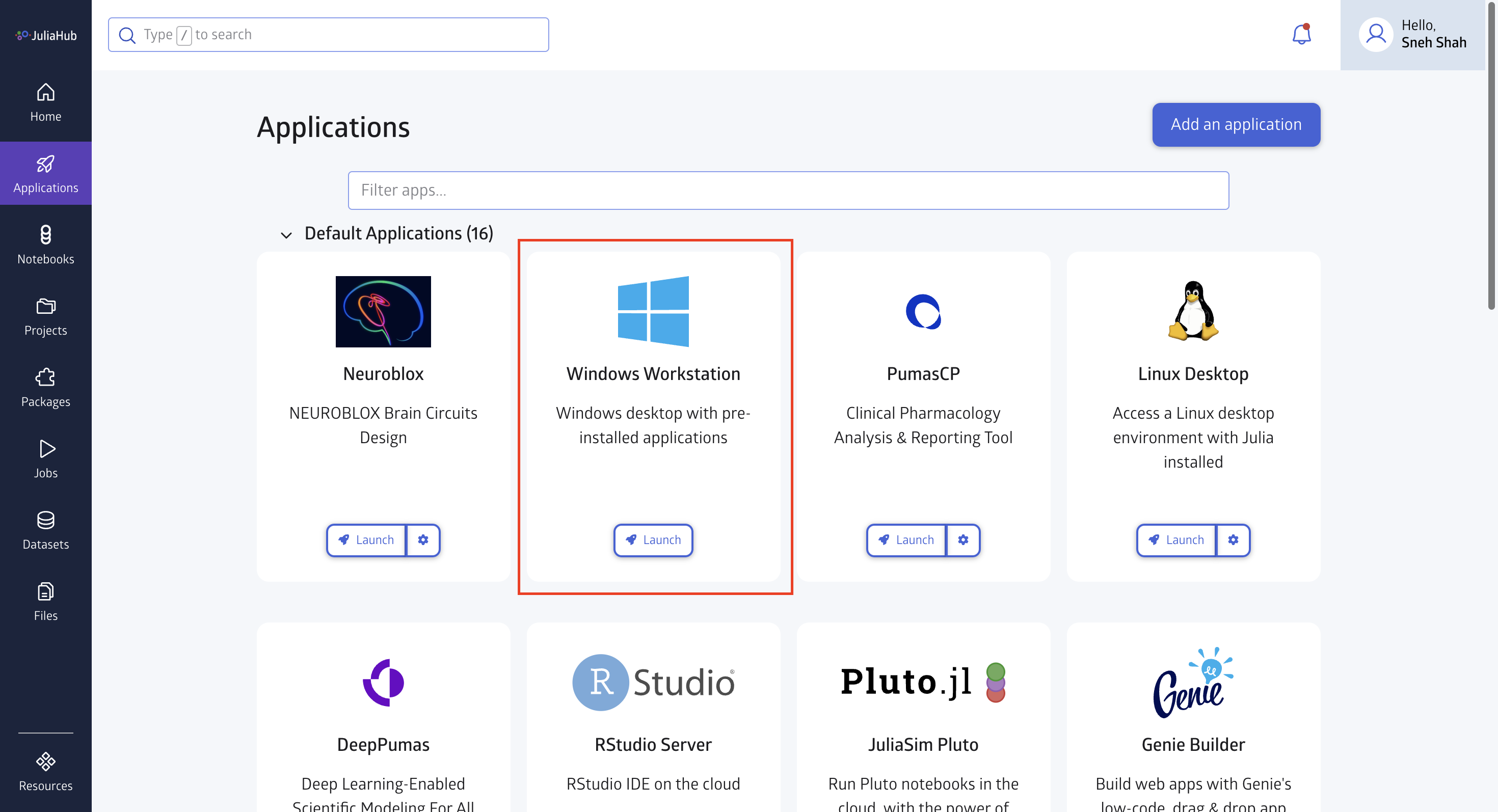Screen dimensions: 1498x812
Task: Open Jobs from sidebar
Action: point(46,459)
